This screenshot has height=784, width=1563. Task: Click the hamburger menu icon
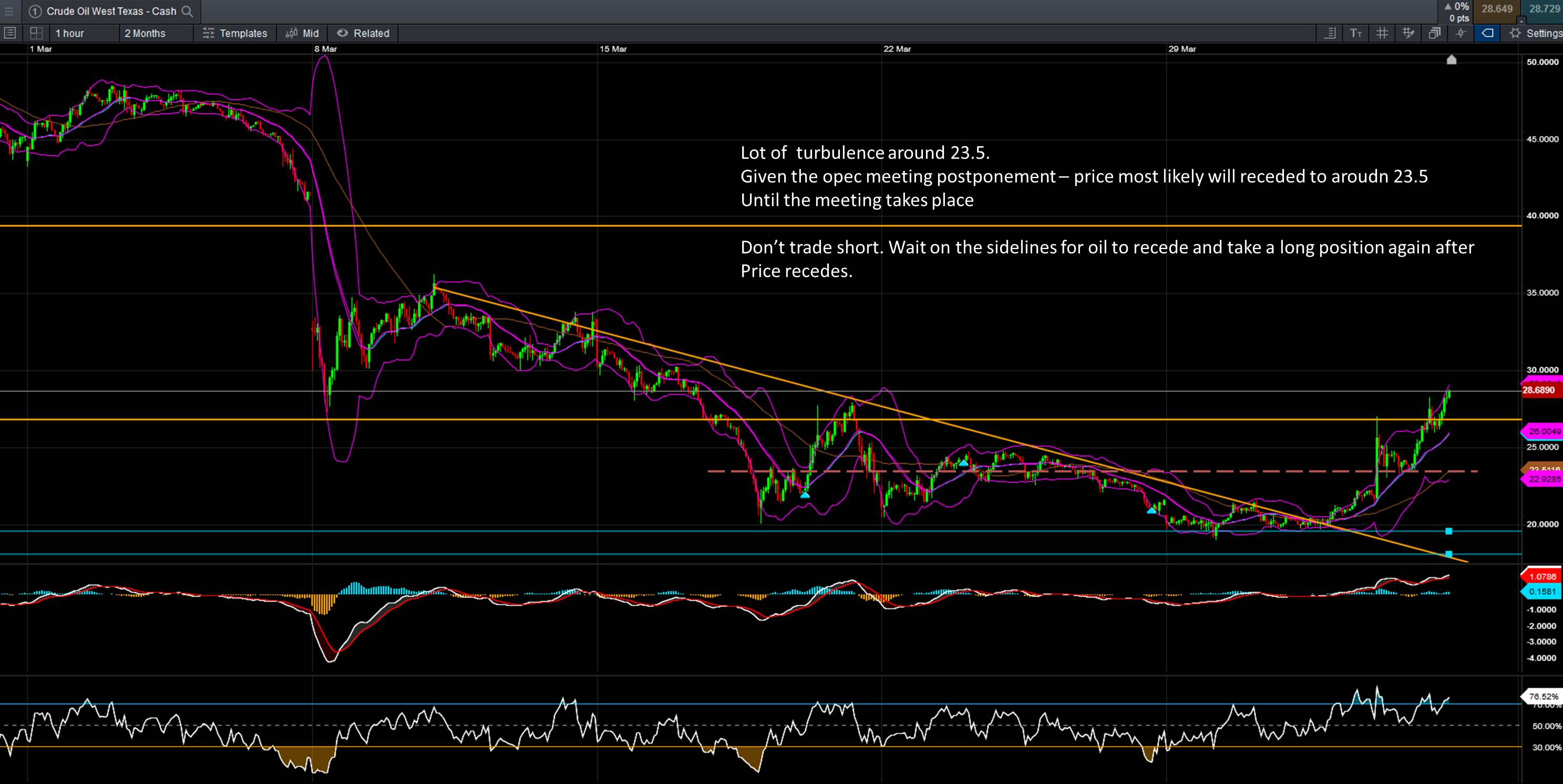pos(8,11)
